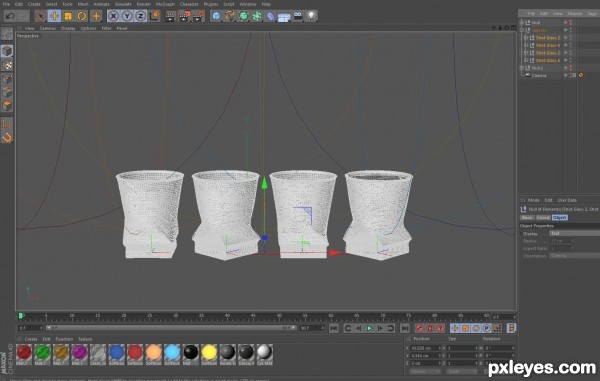This screenshot has width=600, height=381.
Task: Click the green timeline playhead marker
Action: point(21,316)
